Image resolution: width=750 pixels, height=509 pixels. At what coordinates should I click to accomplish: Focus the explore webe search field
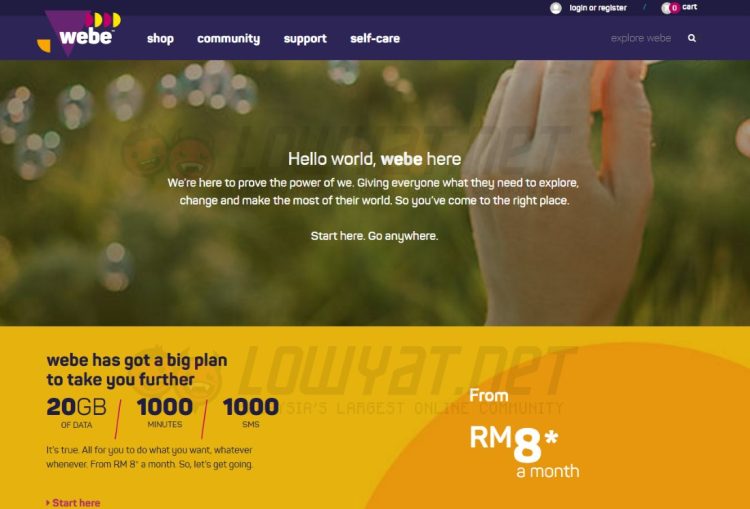641,38
